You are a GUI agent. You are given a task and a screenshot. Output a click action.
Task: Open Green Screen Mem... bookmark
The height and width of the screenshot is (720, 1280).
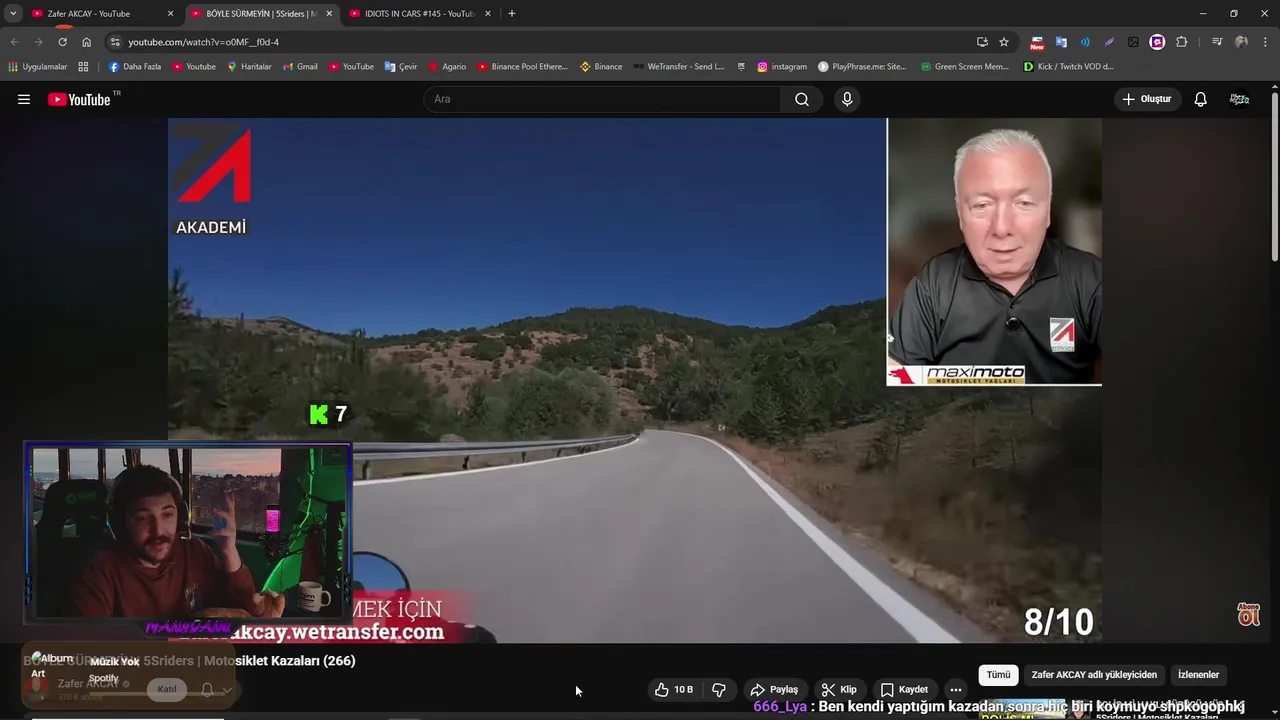pos(964,67)
